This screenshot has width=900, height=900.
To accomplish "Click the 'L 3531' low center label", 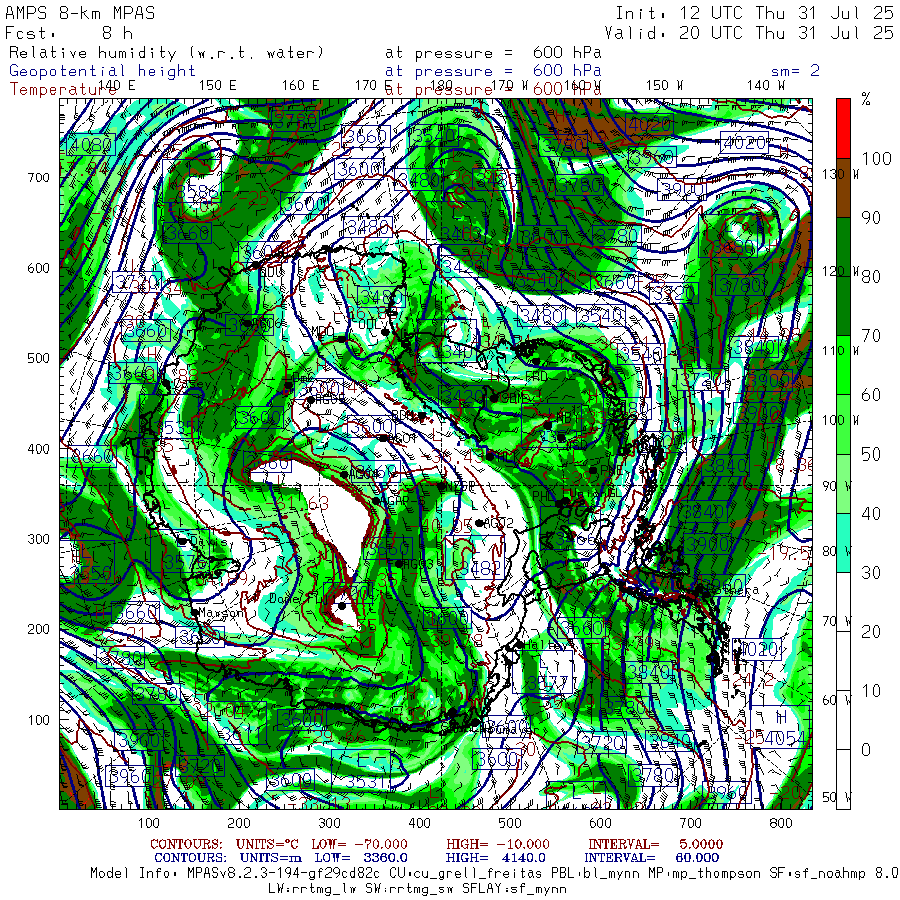I will [362, 771].
